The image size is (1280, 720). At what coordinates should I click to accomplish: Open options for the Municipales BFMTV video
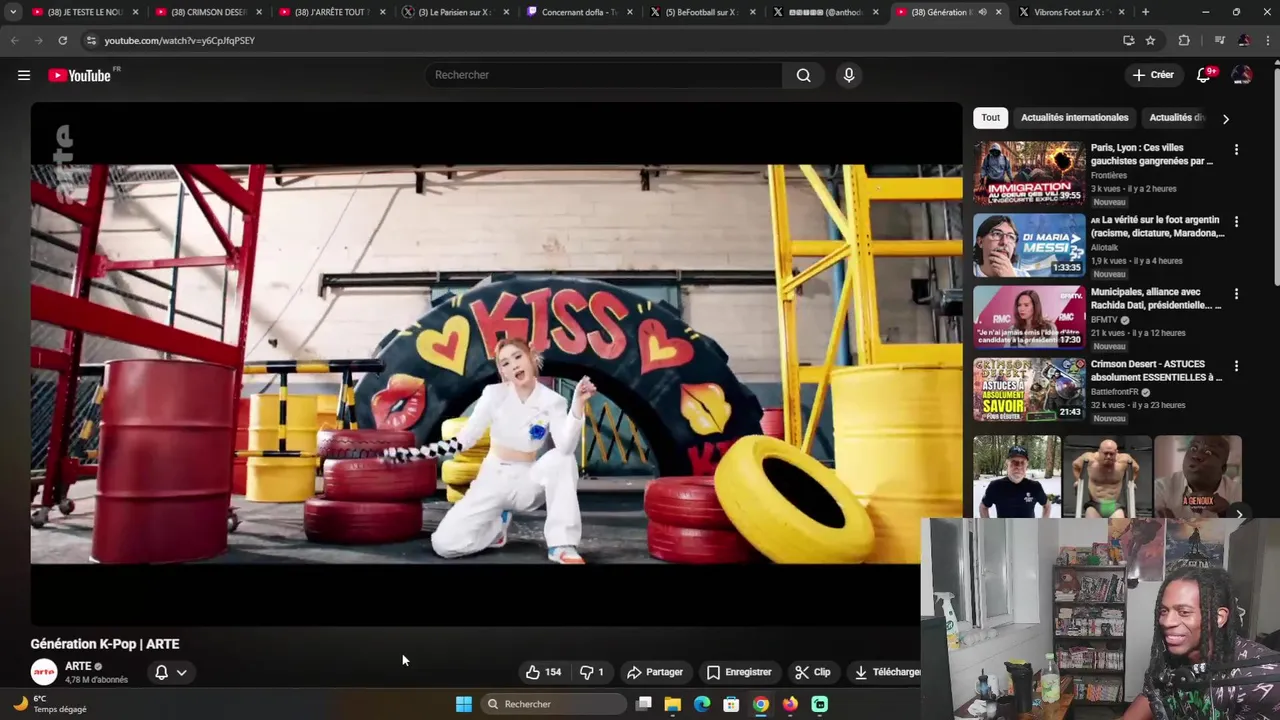[1236, 294]
